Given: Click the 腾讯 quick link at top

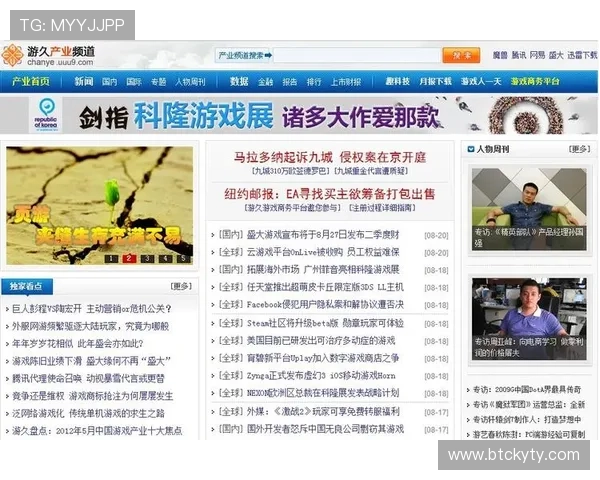Looking at the screenshot, I should click(519, 56).
